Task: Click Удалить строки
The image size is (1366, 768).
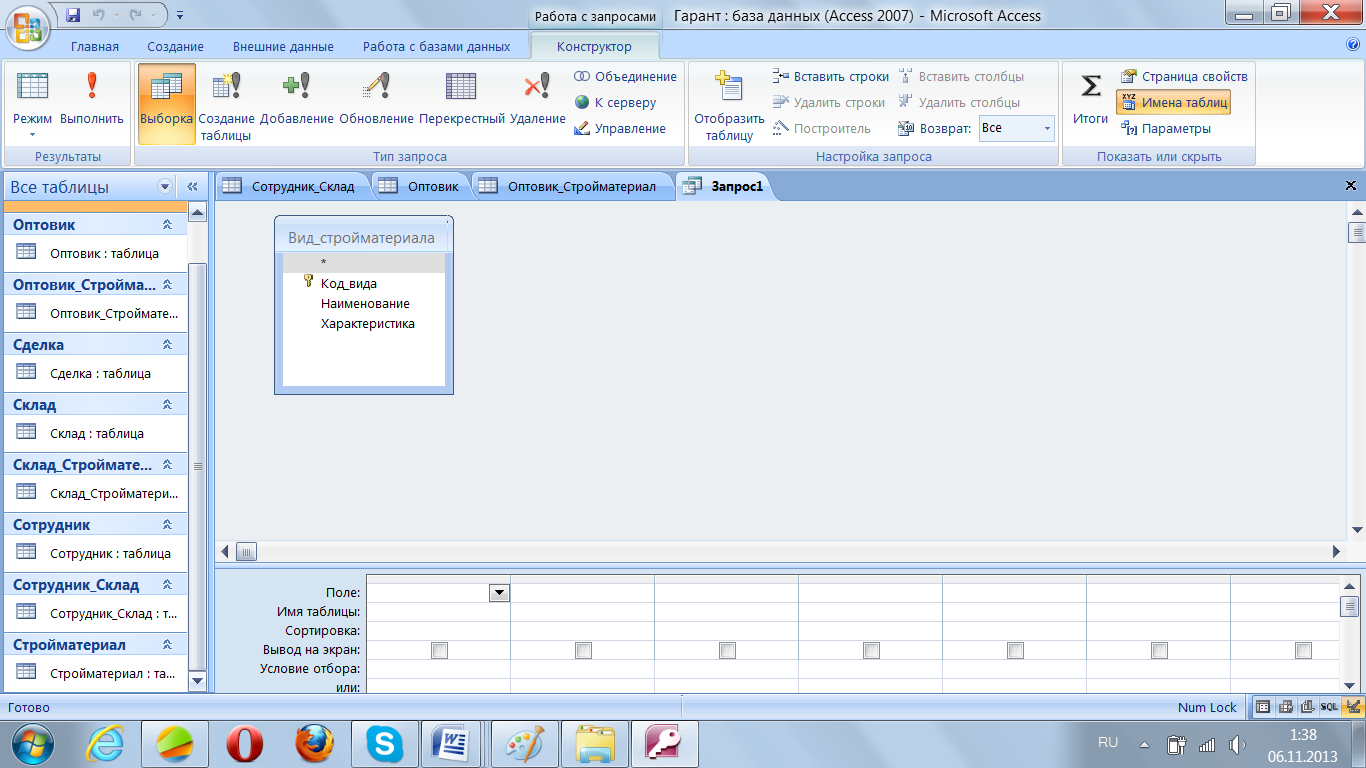Action: tap(828, 102)
